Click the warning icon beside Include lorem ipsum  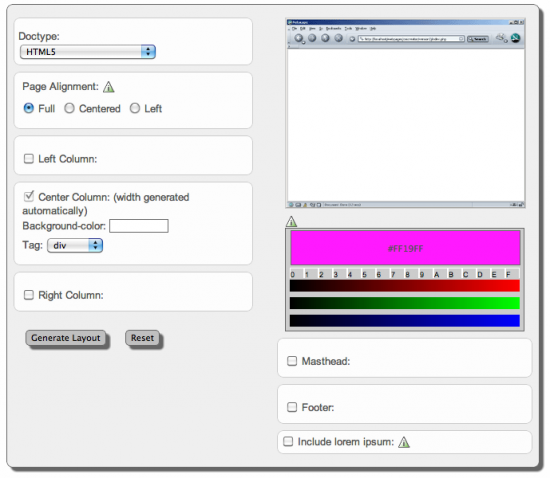point(404,442)
